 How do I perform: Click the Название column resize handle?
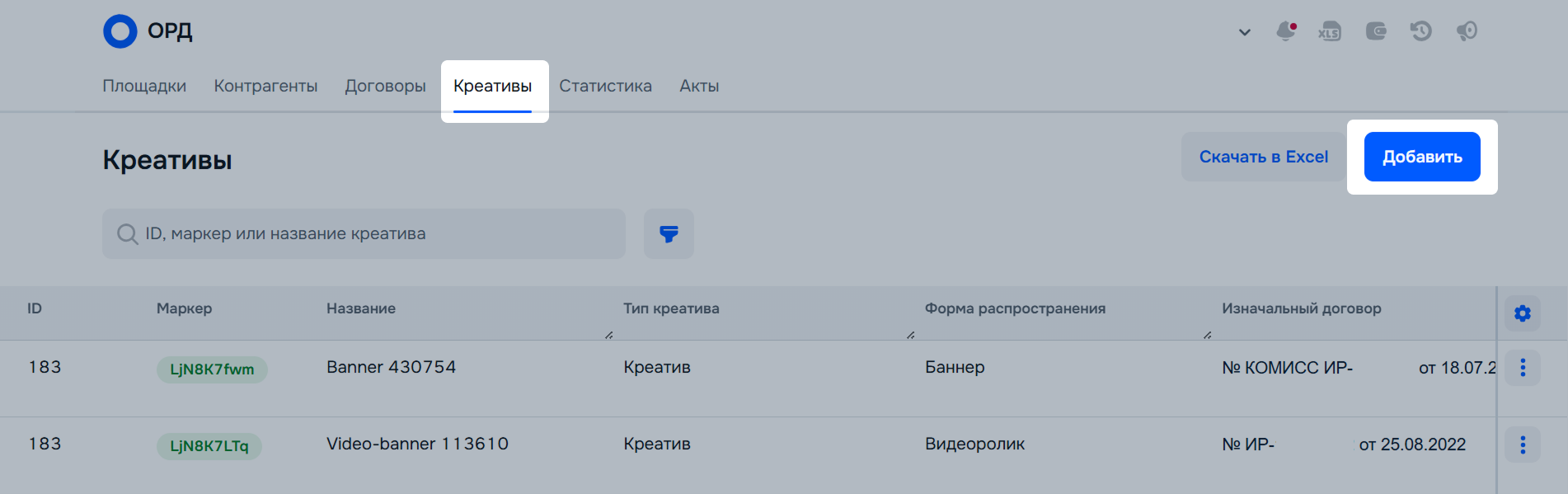coord(608,335)
